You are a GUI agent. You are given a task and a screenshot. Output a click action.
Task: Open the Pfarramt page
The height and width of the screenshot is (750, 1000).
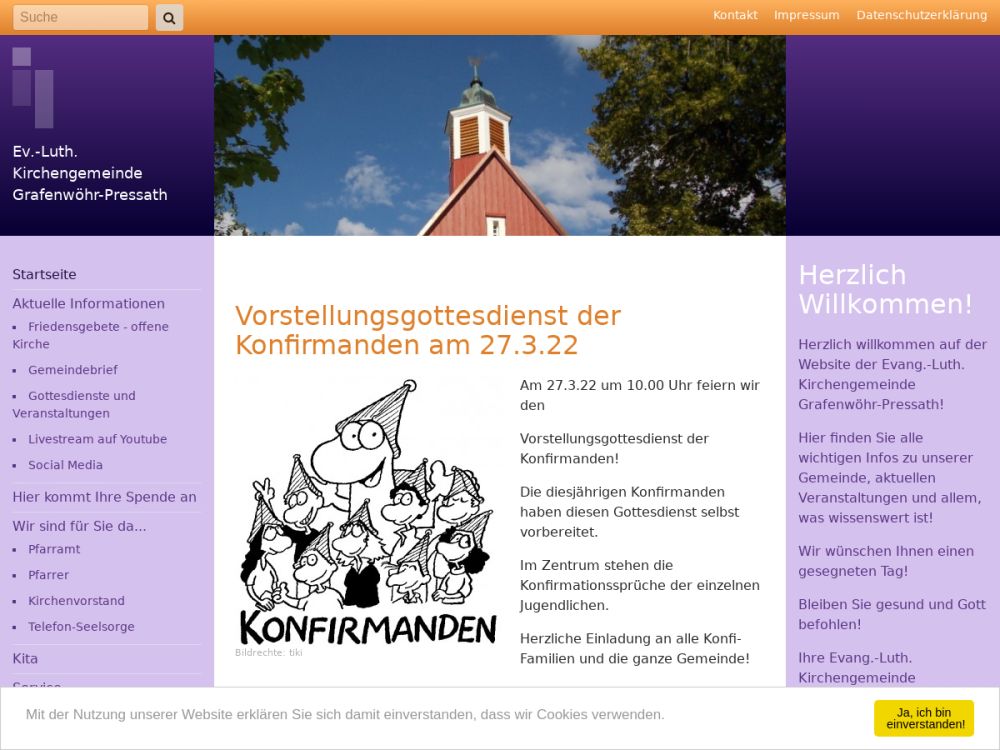click(54, 549)
